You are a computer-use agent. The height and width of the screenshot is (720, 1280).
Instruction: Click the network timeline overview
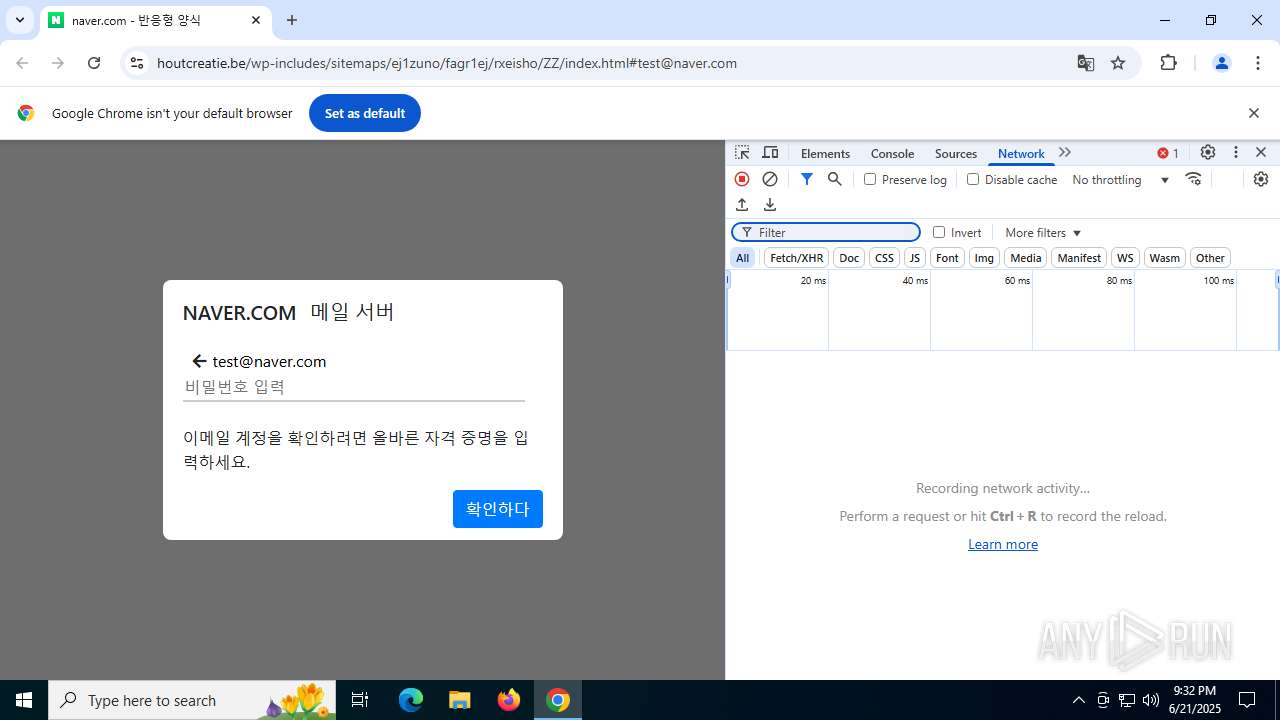point(1003,310)
